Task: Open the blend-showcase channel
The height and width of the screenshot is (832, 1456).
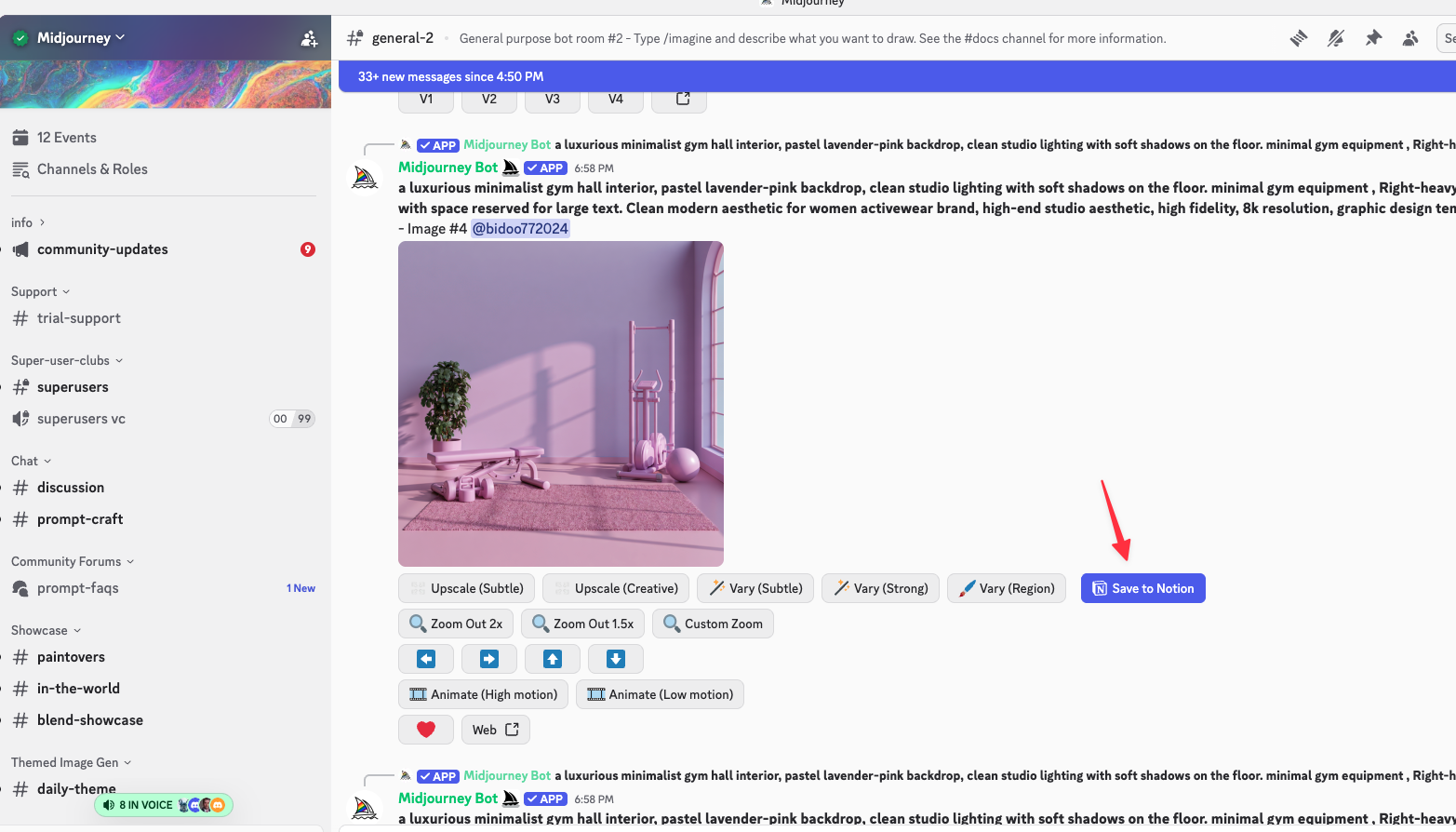Action: click(x=90, y=720)
